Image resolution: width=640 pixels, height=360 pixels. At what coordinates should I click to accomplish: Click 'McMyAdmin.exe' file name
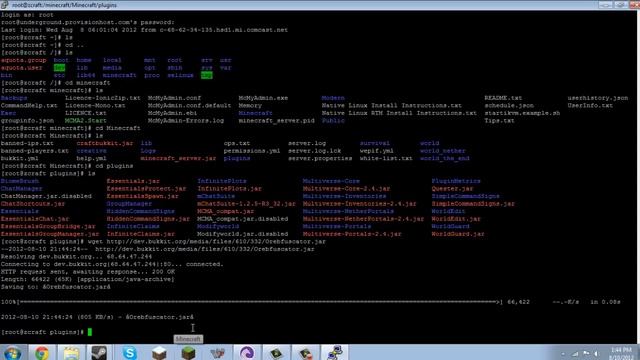tap(263, 98)
